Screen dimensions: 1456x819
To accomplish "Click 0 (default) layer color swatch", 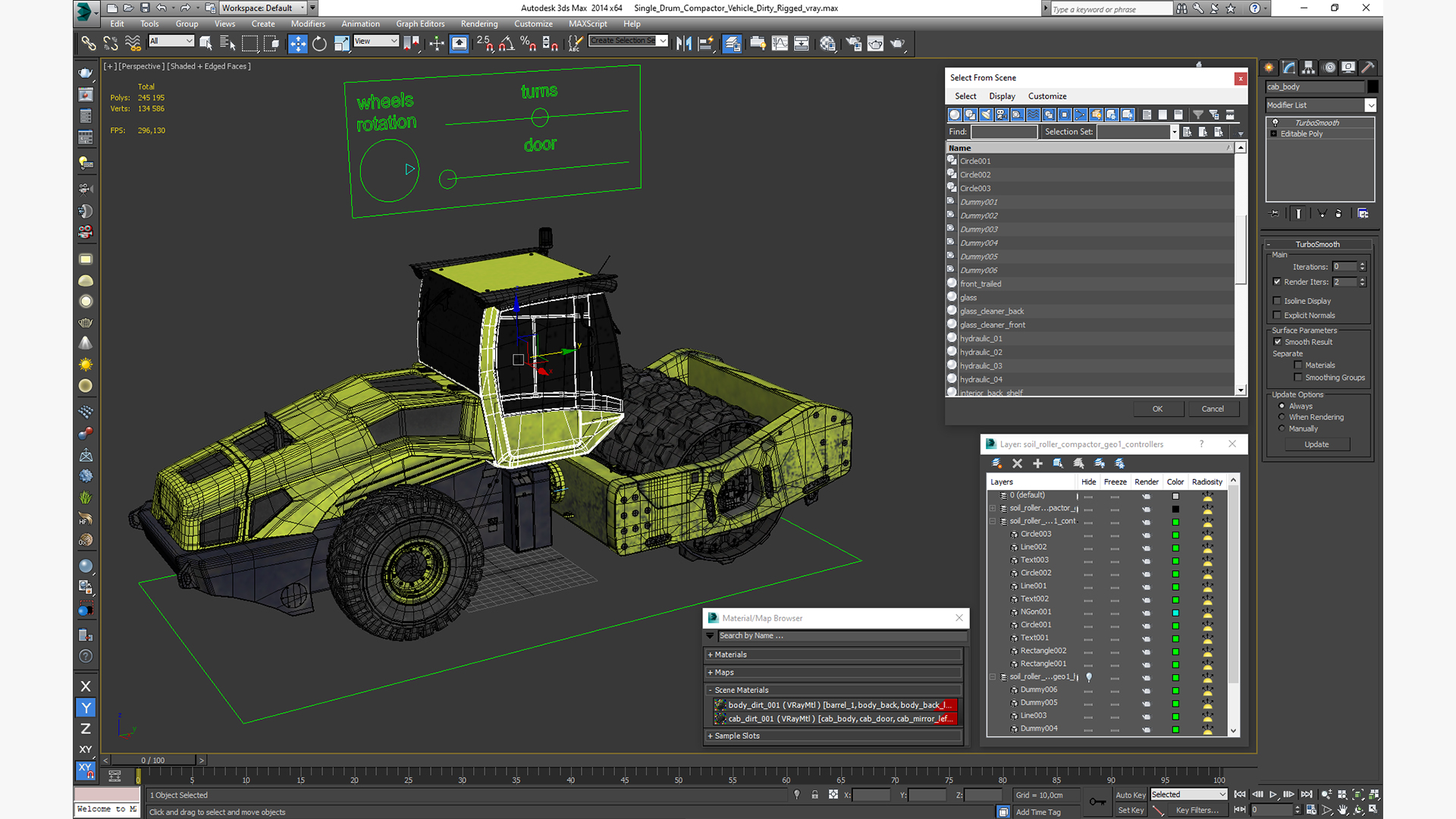I will tap(1175, 496).
